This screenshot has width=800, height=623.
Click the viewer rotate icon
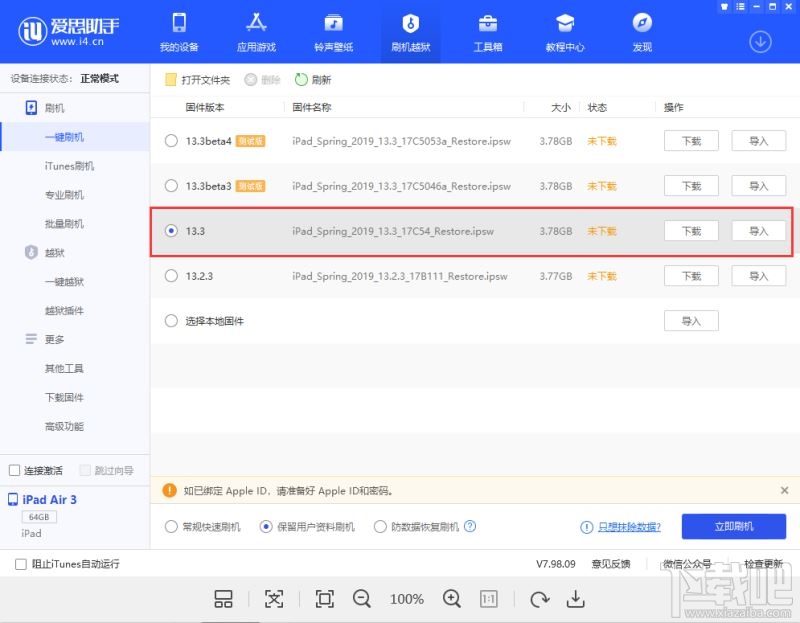coord(539,599)
